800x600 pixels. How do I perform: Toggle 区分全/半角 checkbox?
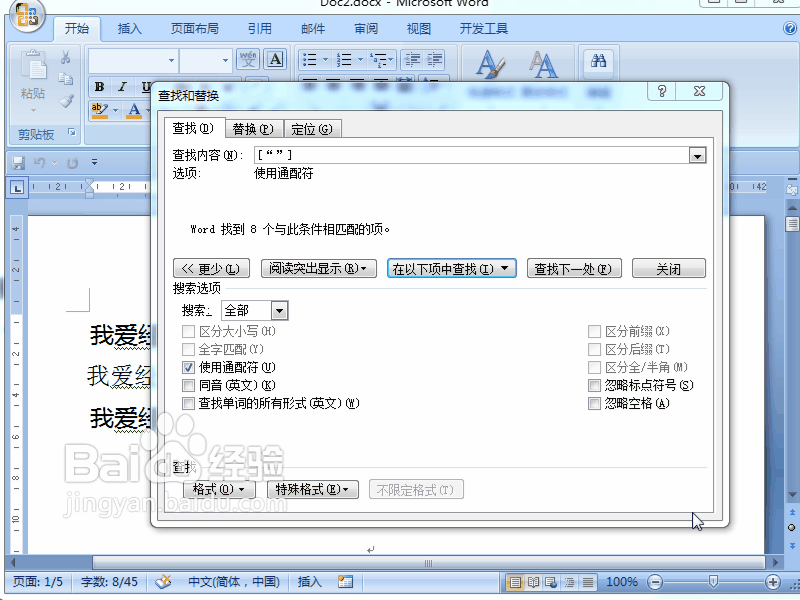594,367
